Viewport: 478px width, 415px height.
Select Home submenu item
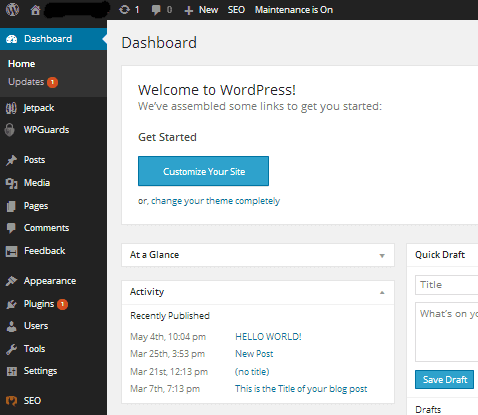[21, 64]
